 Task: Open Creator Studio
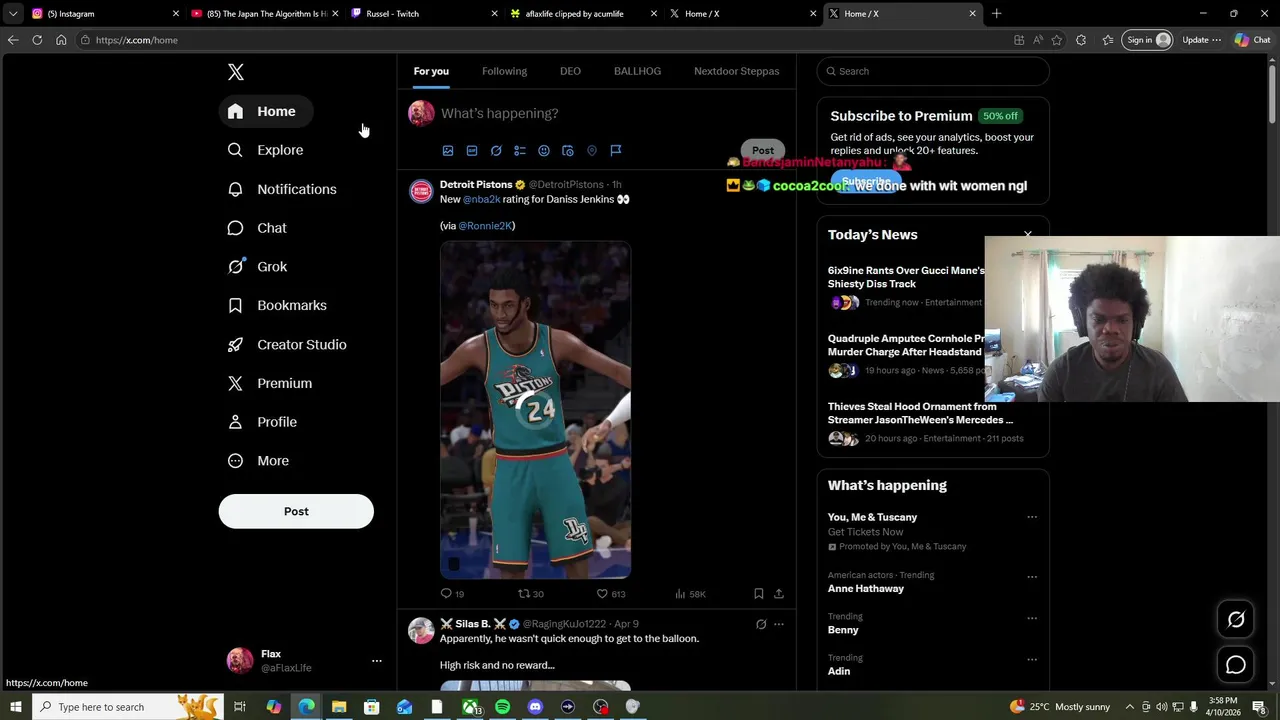(x=287, y=344)
